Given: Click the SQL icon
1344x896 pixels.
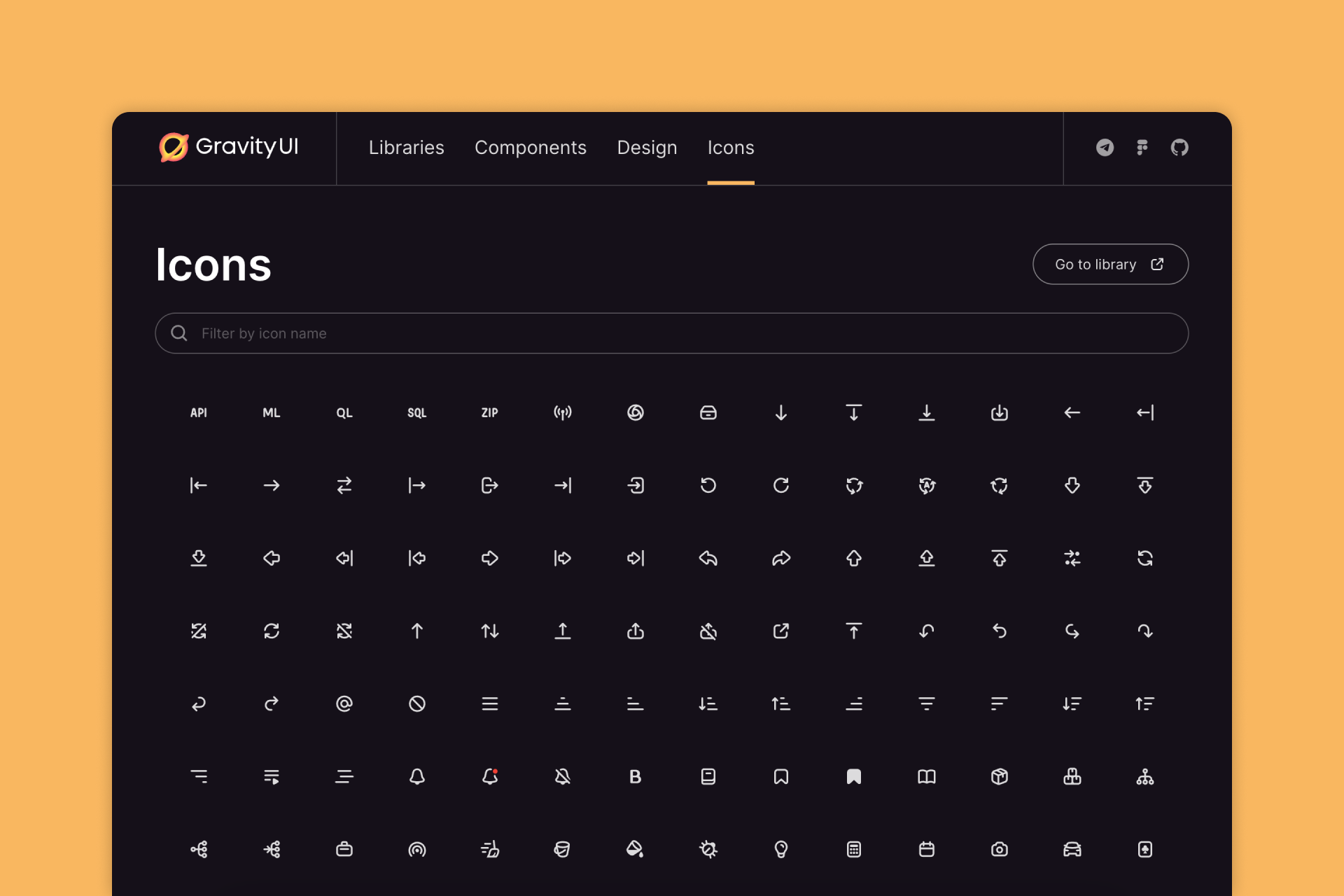Looking at the screenshot, I should (416, 413).
